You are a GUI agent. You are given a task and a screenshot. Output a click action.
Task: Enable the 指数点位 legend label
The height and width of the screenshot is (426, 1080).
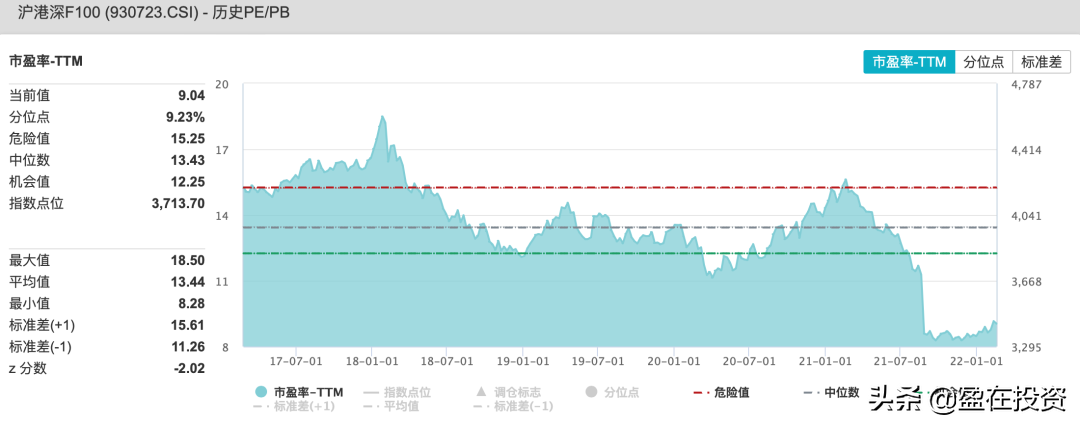(x=408, y=392)
